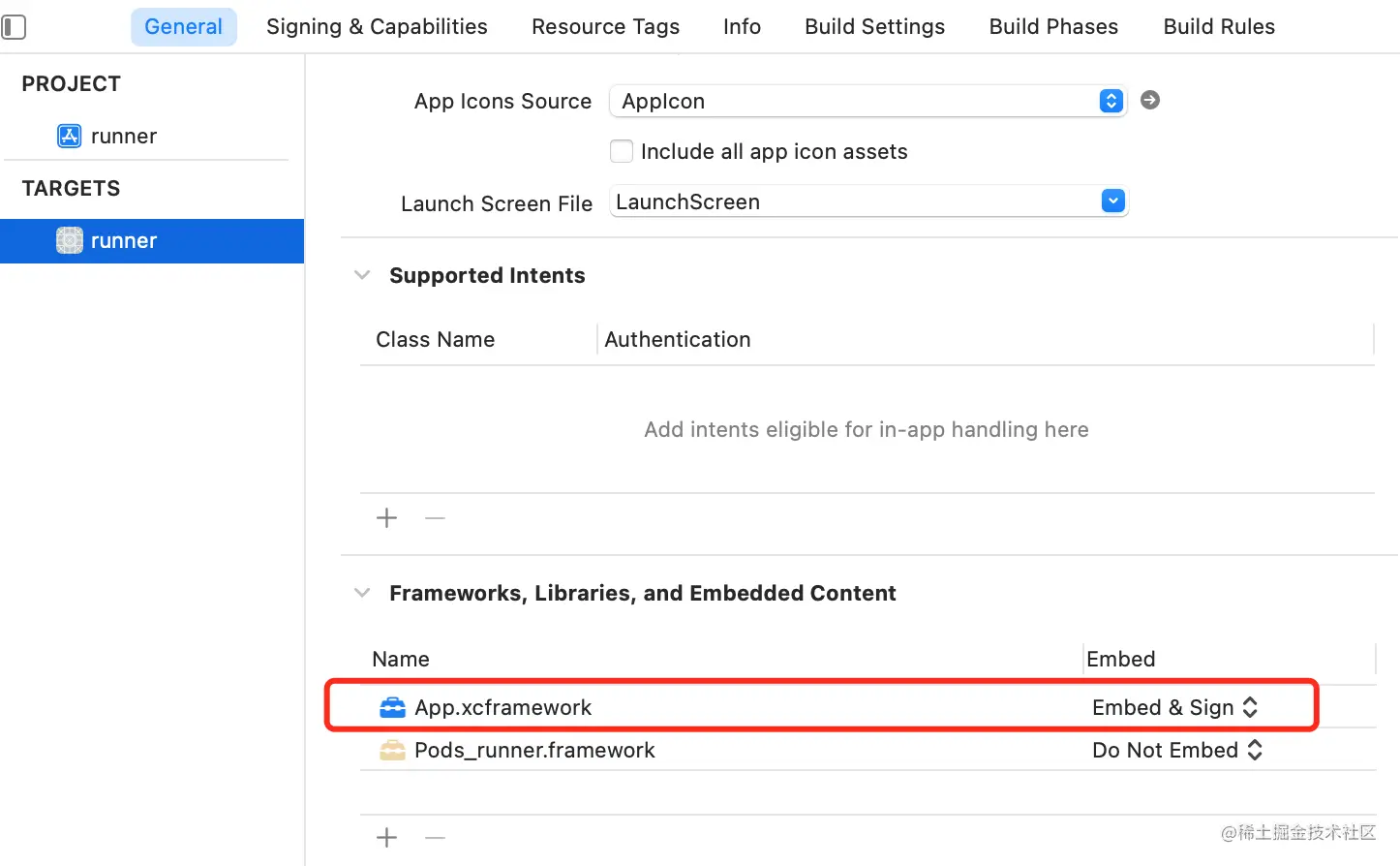
Task: Enable Include all app icon assets
Action: click(x=622, y=152)
